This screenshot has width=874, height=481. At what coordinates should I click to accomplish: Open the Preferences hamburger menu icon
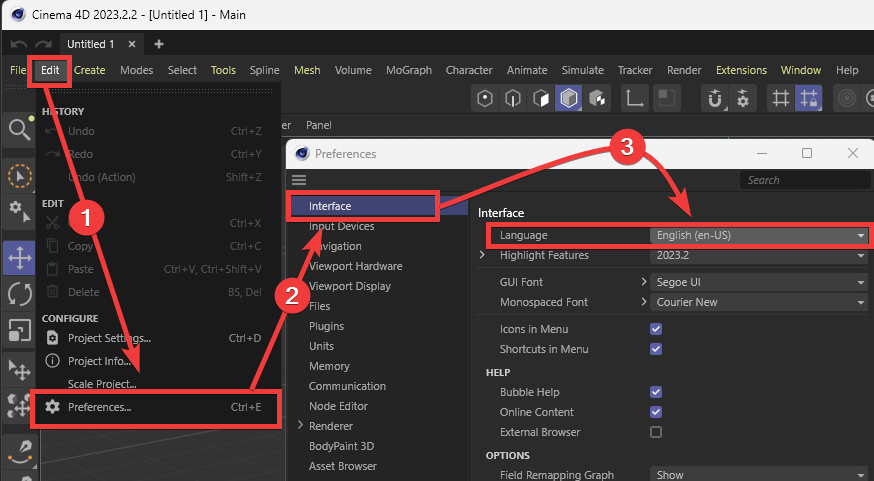tap(299, 180)
